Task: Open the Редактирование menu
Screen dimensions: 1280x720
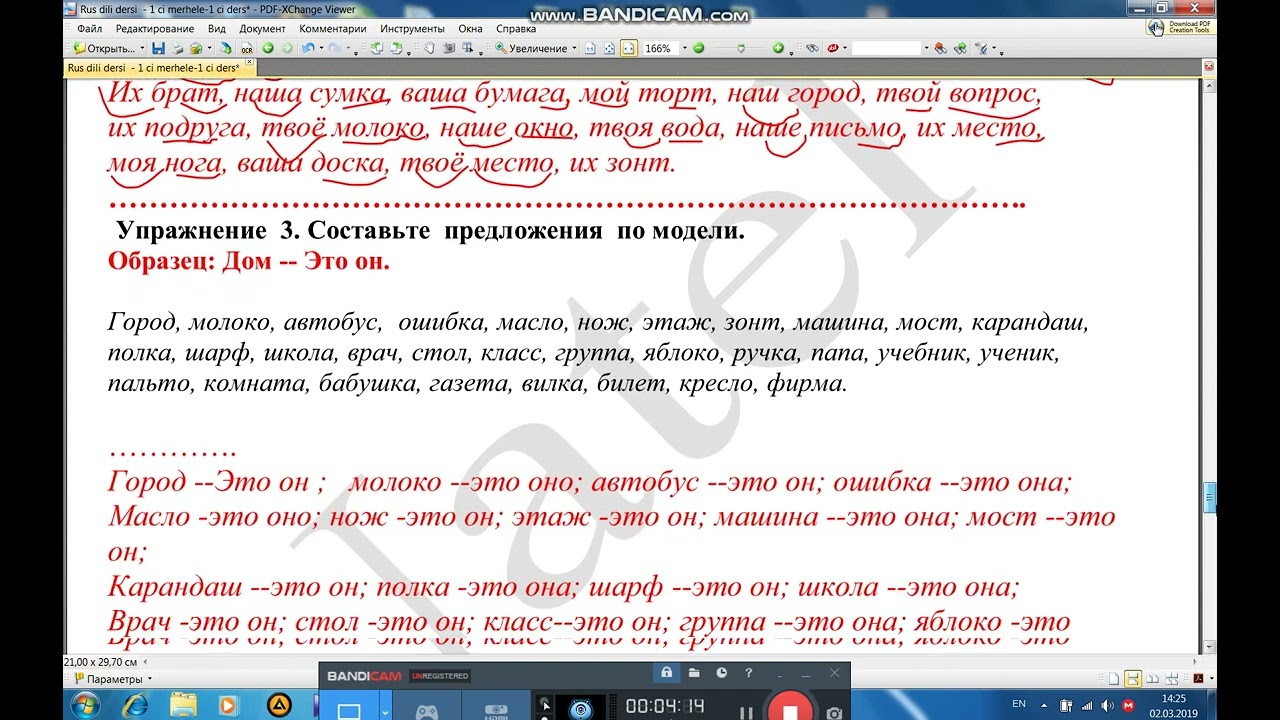Action: (x=154, y=29)
